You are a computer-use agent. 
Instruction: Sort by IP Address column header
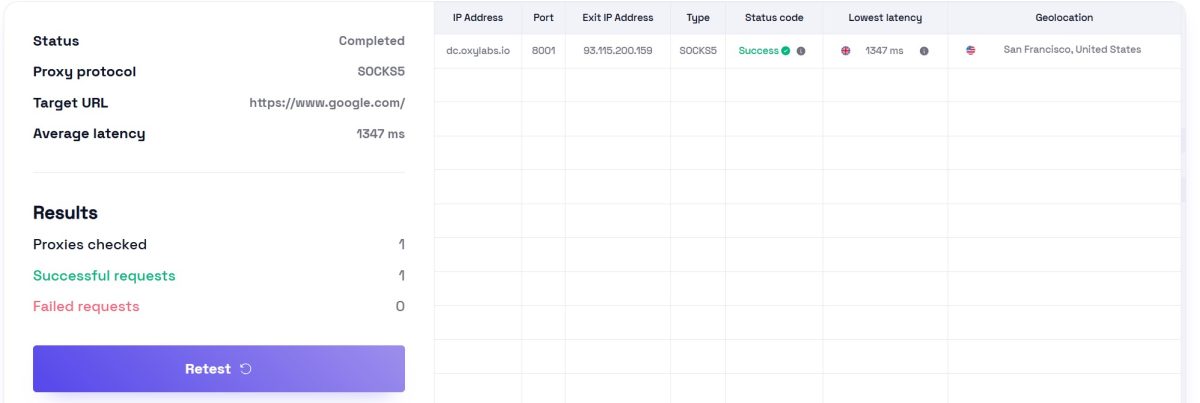click(478, 18)
